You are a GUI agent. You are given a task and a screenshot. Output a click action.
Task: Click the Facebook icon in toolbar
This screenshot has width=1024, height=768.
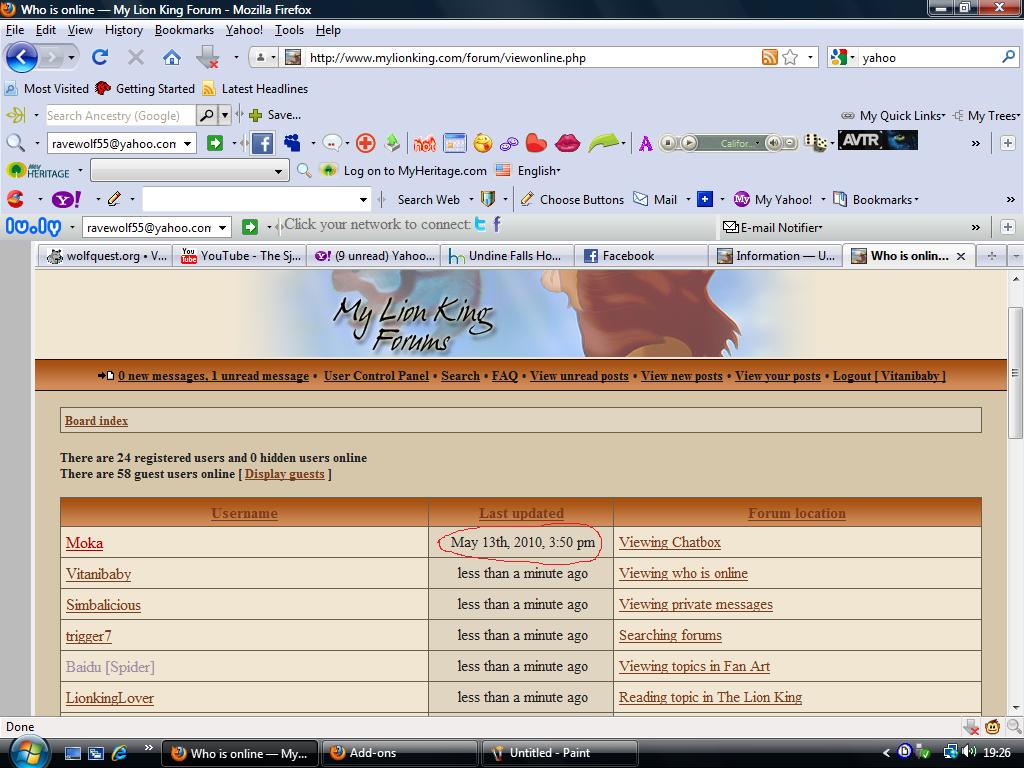pyautogui.click(x=262, y=143)
